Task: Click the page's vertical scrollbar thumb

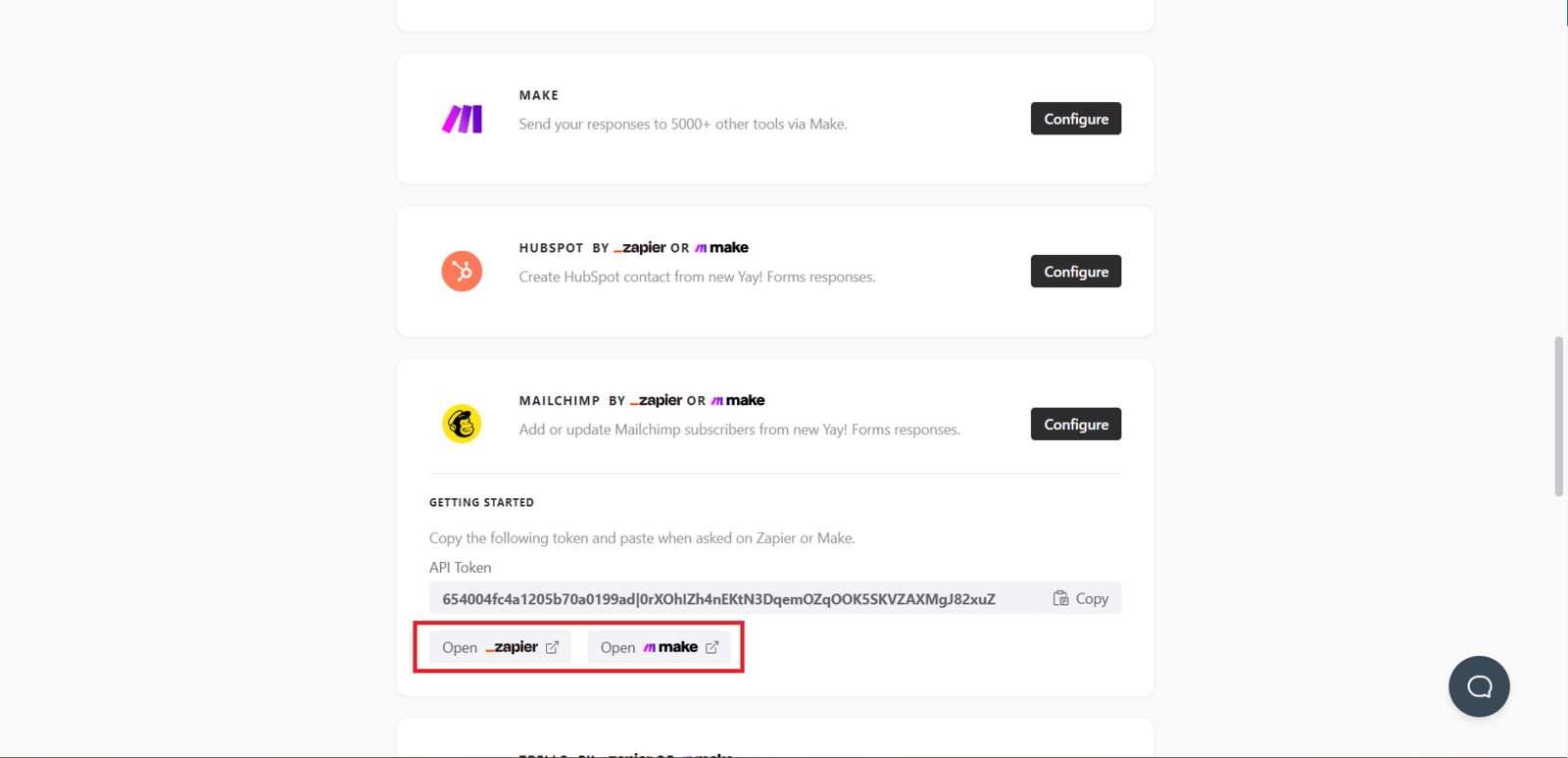Action: [x=1558, y=417]
